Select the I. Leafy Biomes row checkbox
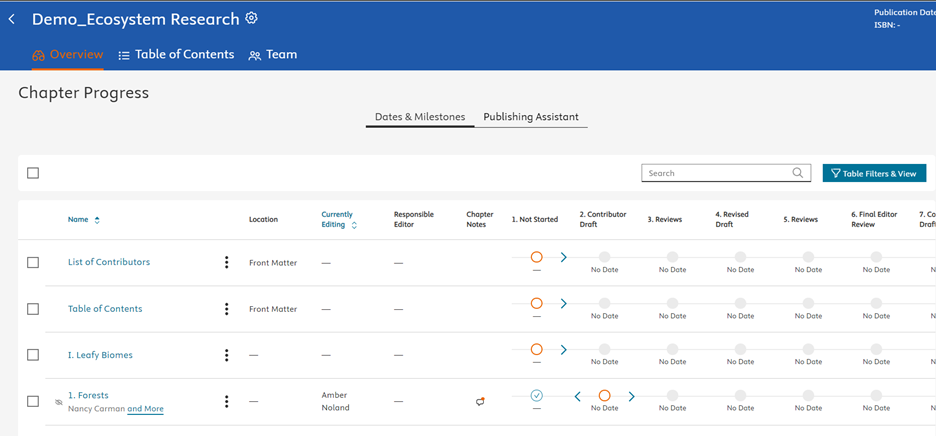 pyautogui.click(x=33, y=355)
